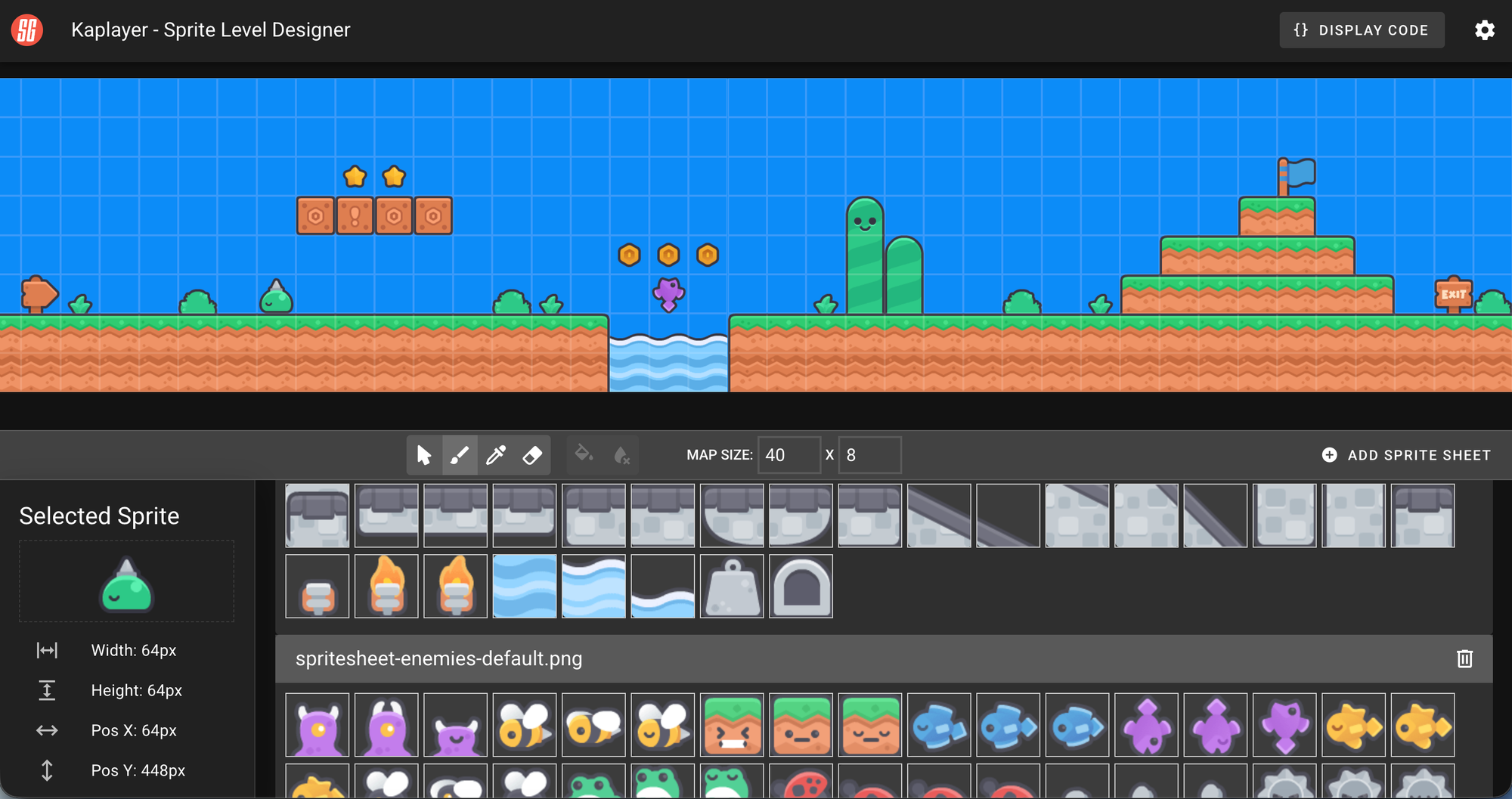Click the clear fill droplet icon

click(621, 454)
